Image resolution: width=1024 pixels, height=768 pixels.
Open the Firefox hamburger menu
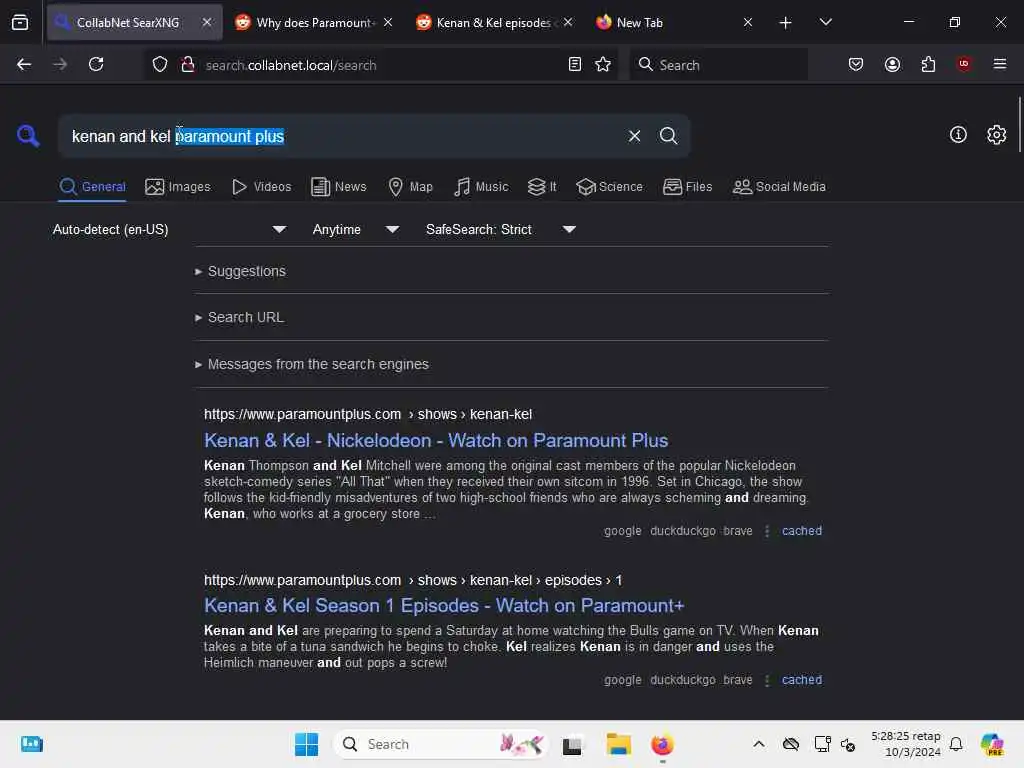tap(1000, 64)
